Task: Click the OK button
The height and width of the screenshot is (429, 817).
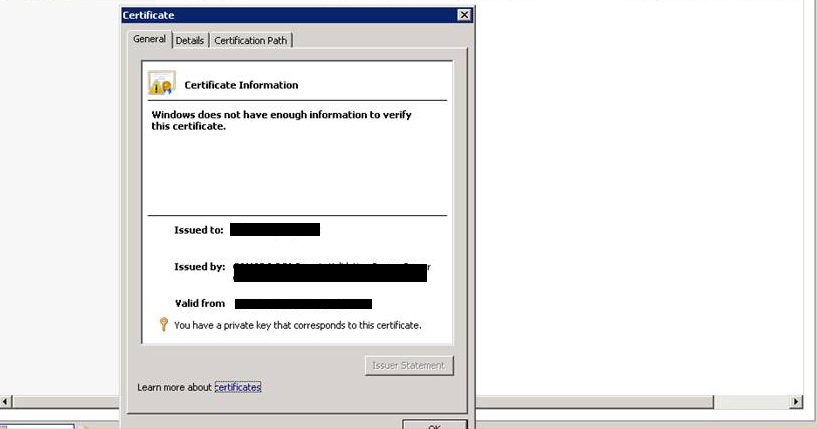Action: 434,425
